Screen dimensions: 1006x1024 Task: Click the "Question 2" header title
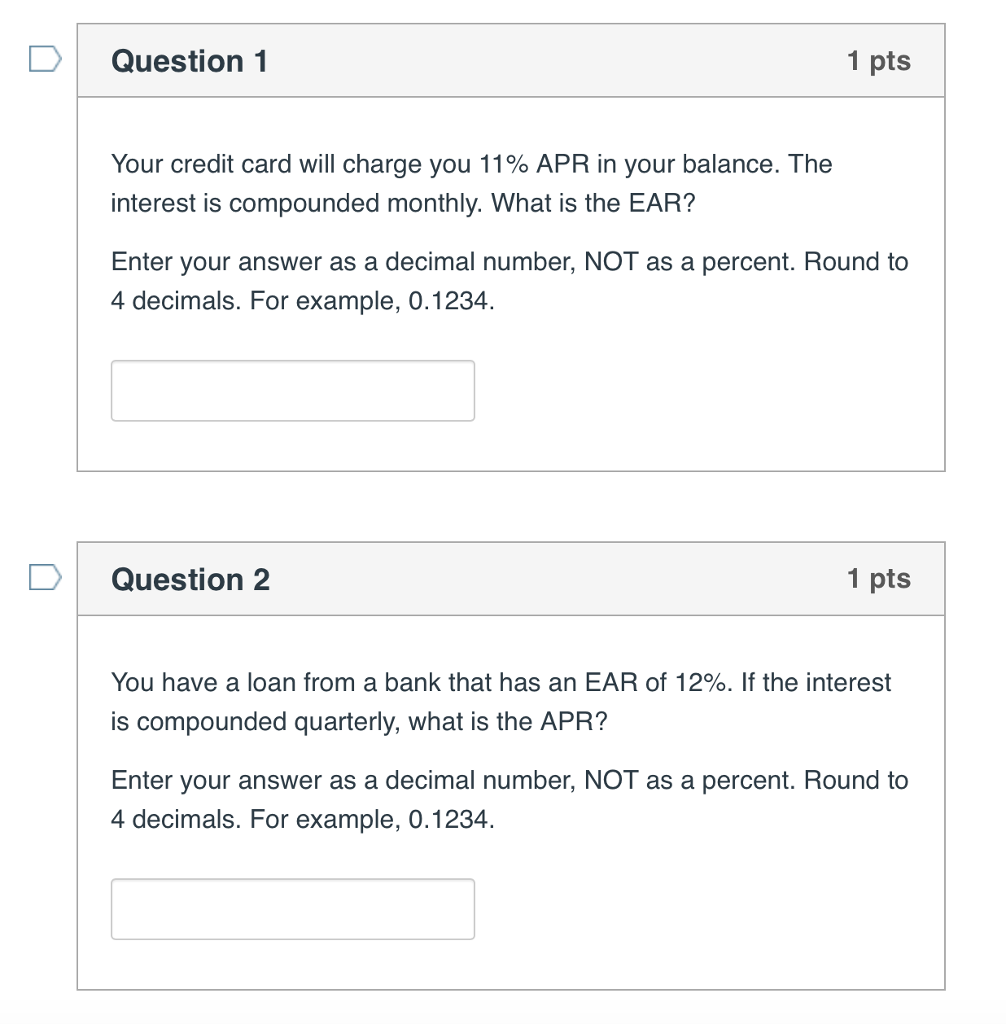pos(190,580)
